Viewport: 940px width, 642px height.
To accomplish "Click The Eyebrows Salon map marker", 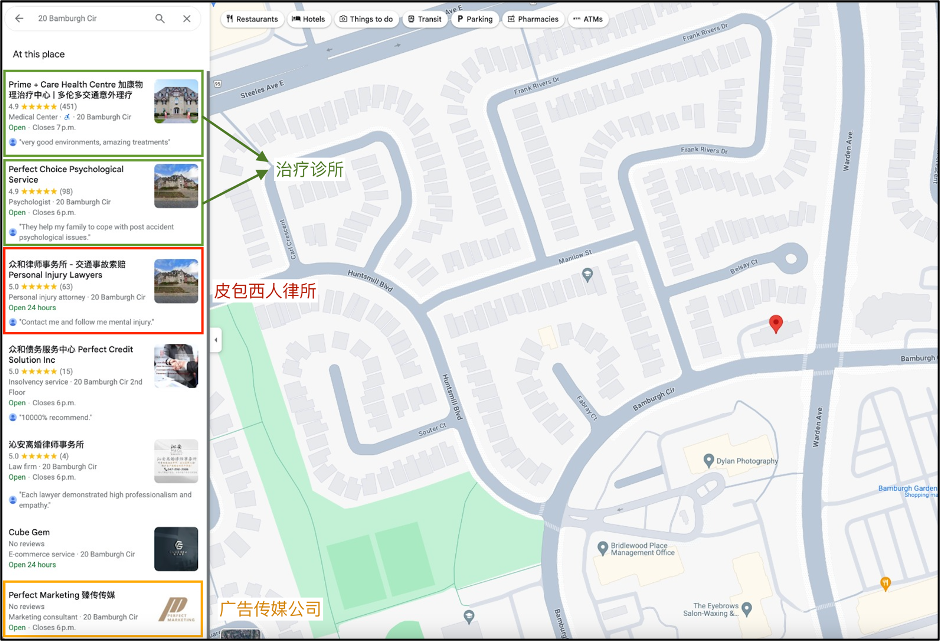I will tap(747, 609).
